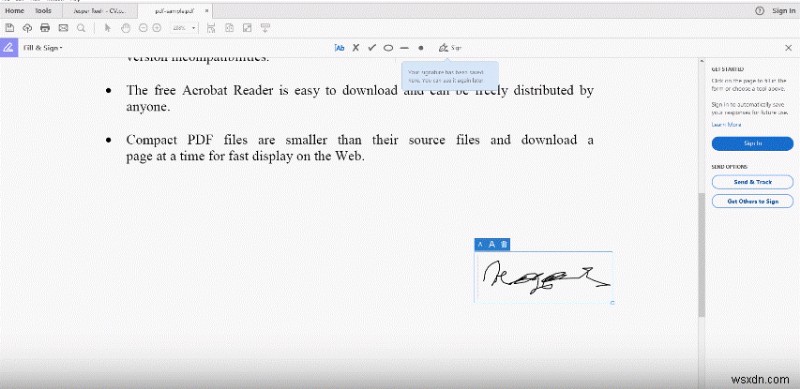
Task: Click the vertical scrollbar thumb
Action: click(702, 254)
